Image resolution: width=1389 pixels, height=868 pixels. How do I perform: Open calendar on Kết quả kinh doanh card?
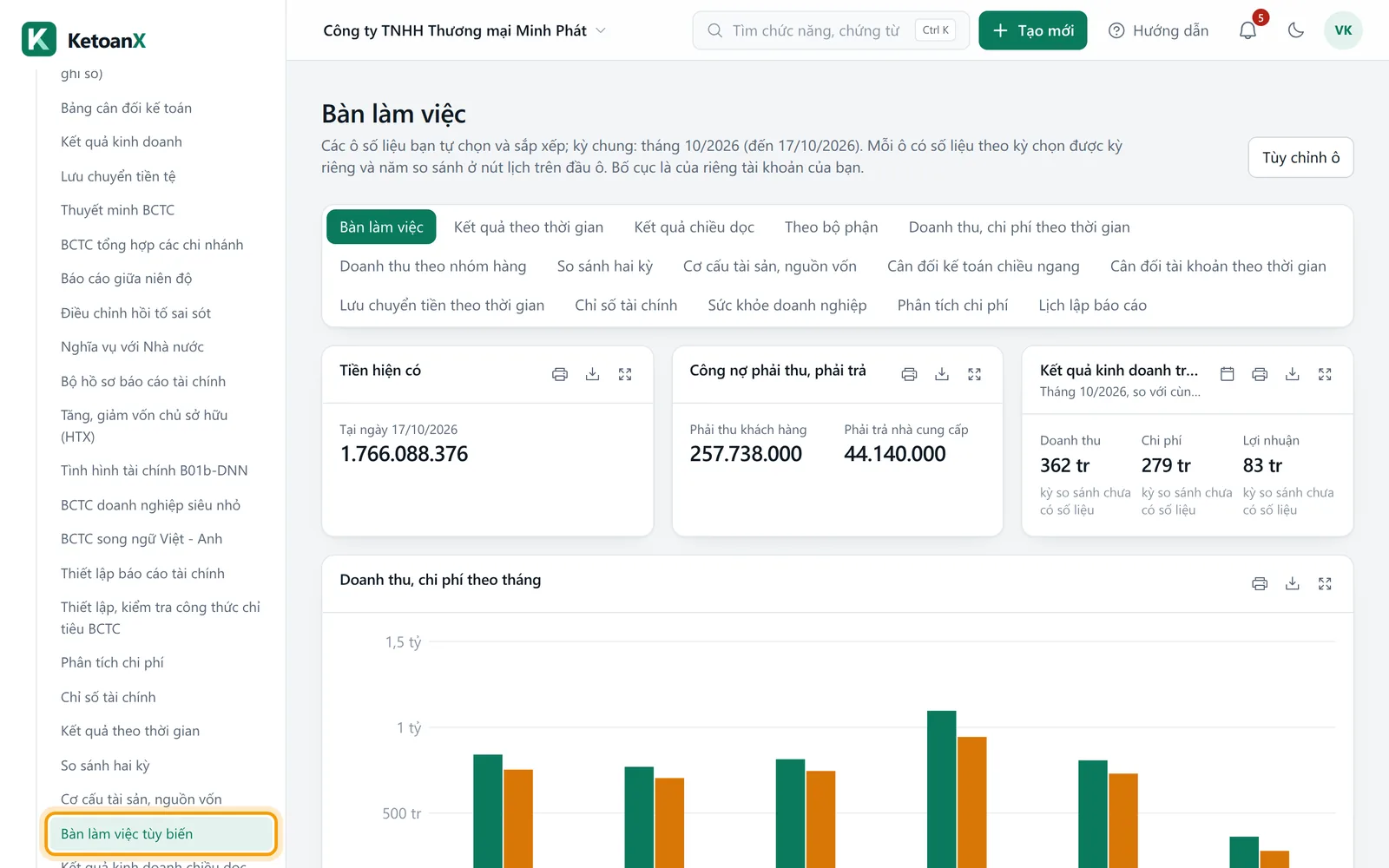(x=1228, y=374)
